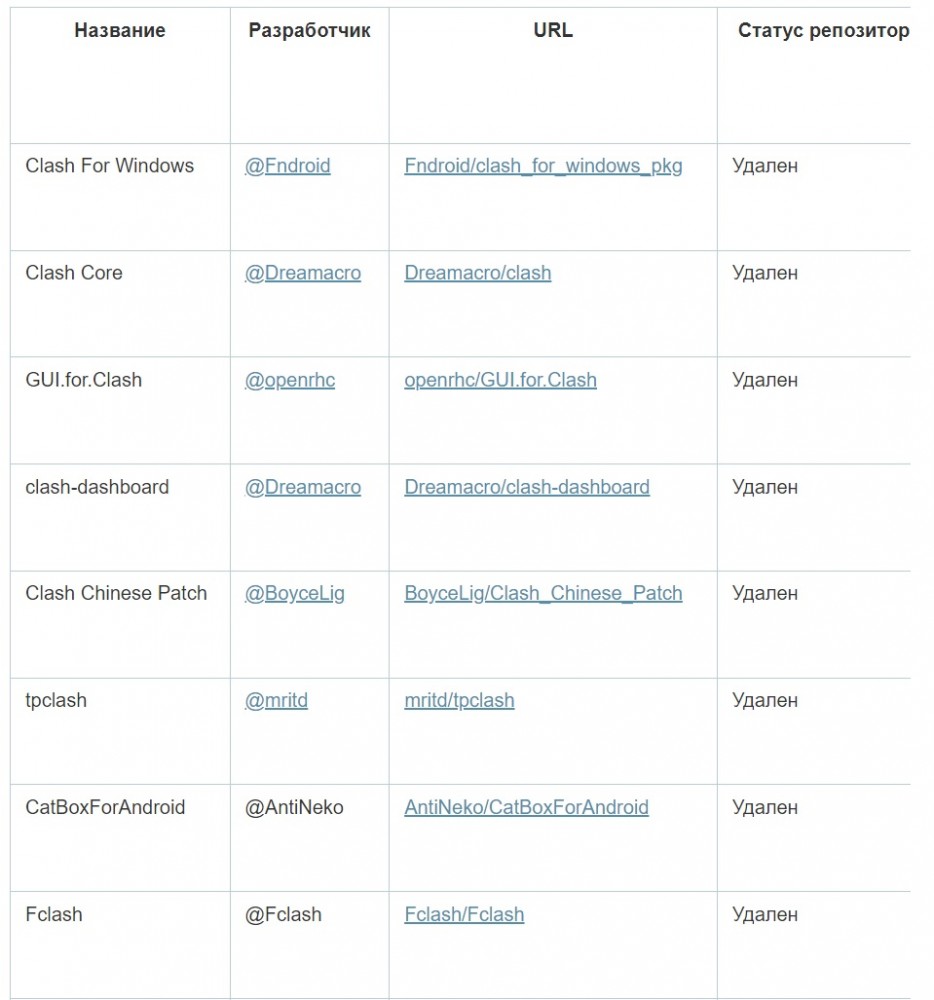Image resolution: width=934 pixels, height=1000 pixels.
Task: Open BoyceLig/Clash_Chinese_Patch repository link
Action: [x=543, y=593]
